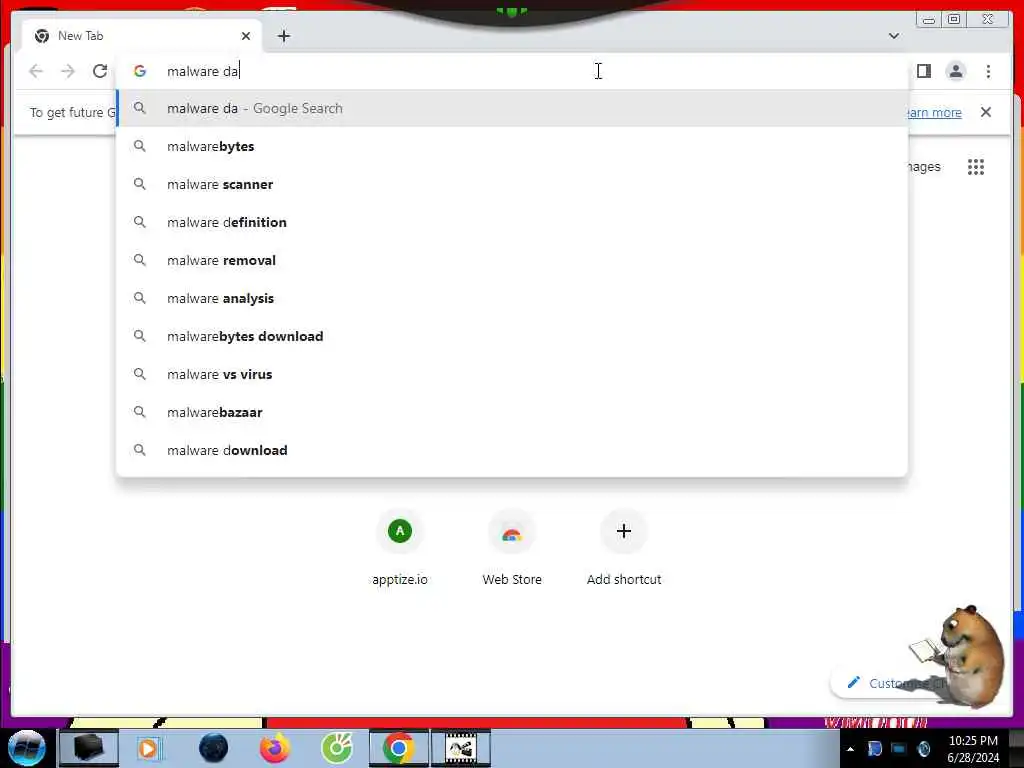Open the apptize.io shortcut

[400, 547]
